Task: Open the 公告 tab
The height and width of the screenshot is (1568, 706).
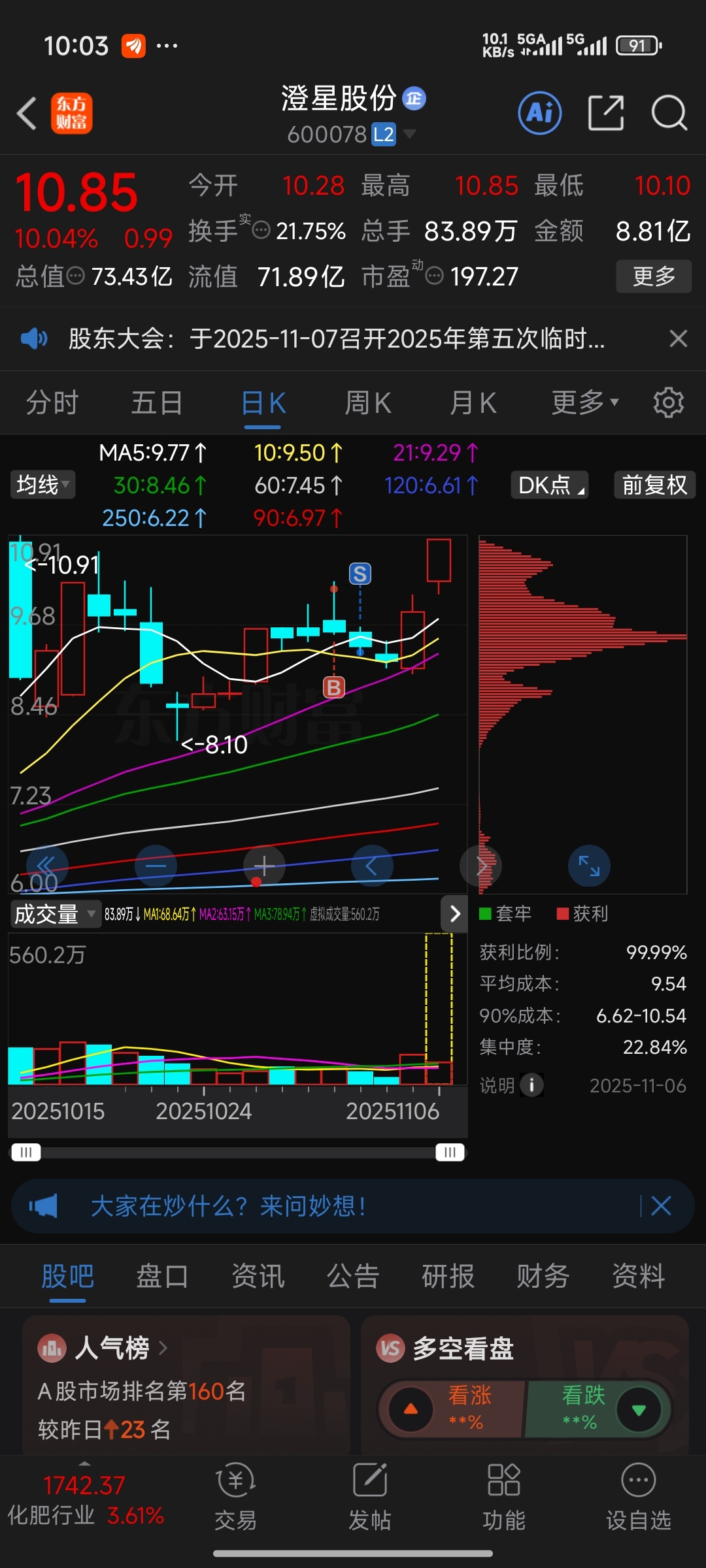Action: pos(353,1276)
